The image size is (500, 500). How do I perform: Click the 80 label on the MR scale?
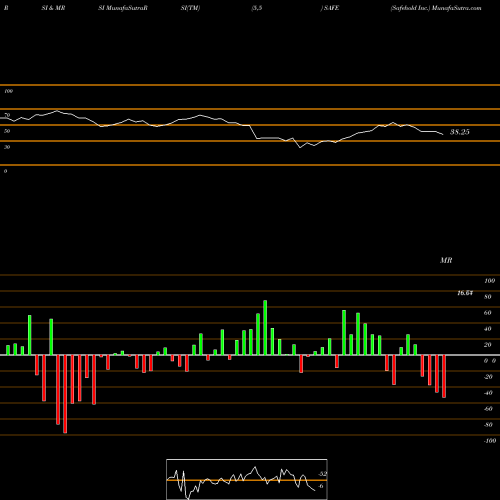tap(488, 297)
